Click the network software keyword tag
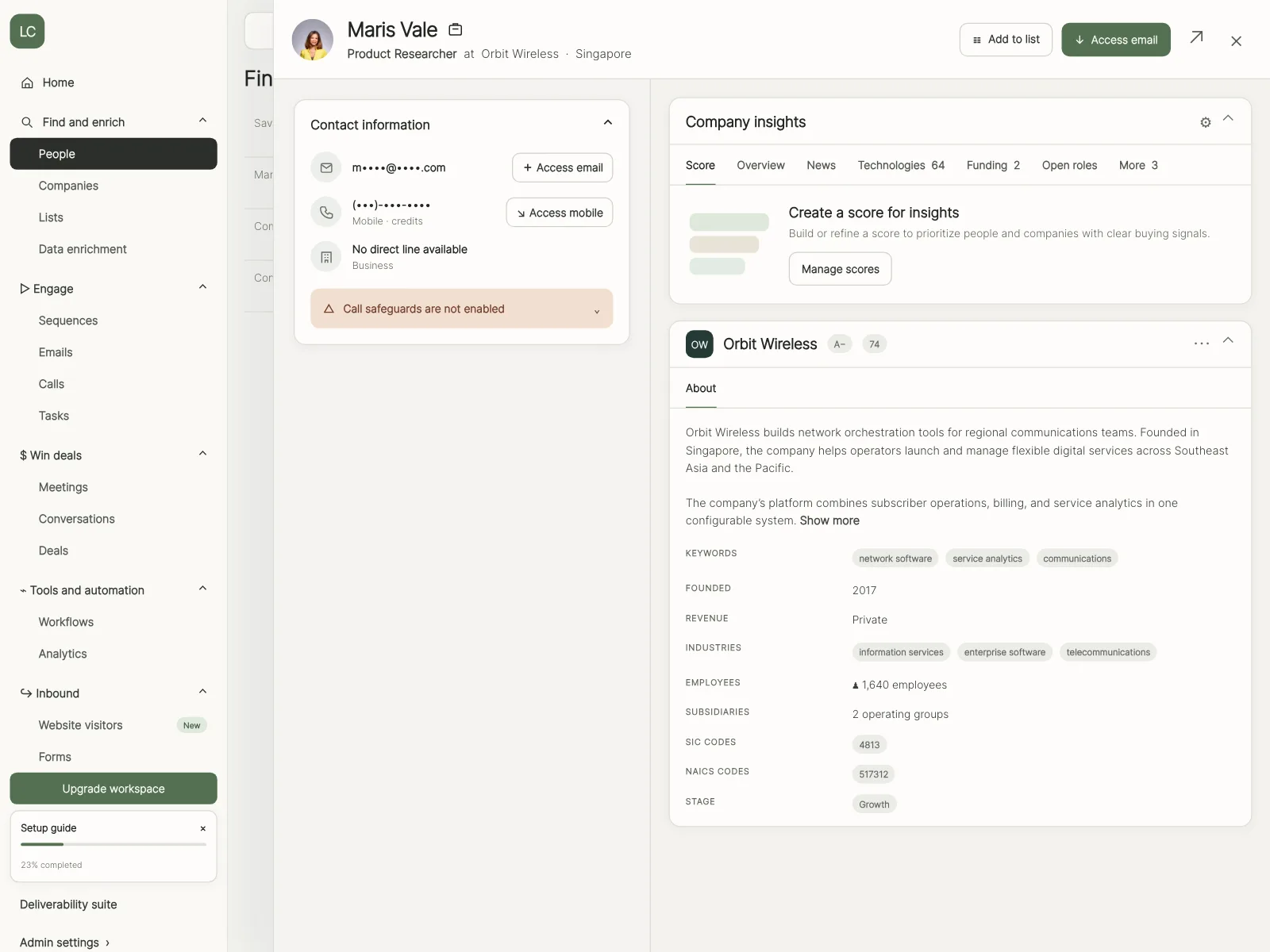This screenshot has width=1270, height=952. (895, 559)
